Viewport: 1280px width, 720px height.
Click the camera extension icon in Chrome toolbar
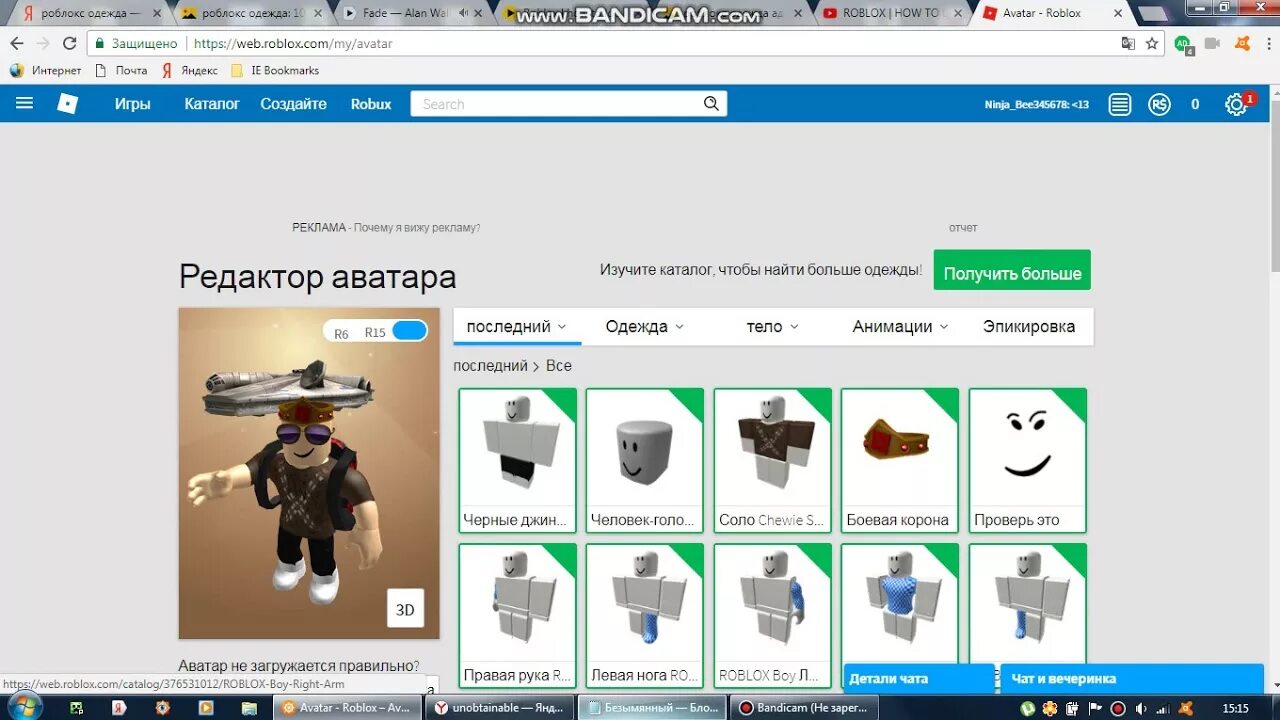pos(1212,43)
